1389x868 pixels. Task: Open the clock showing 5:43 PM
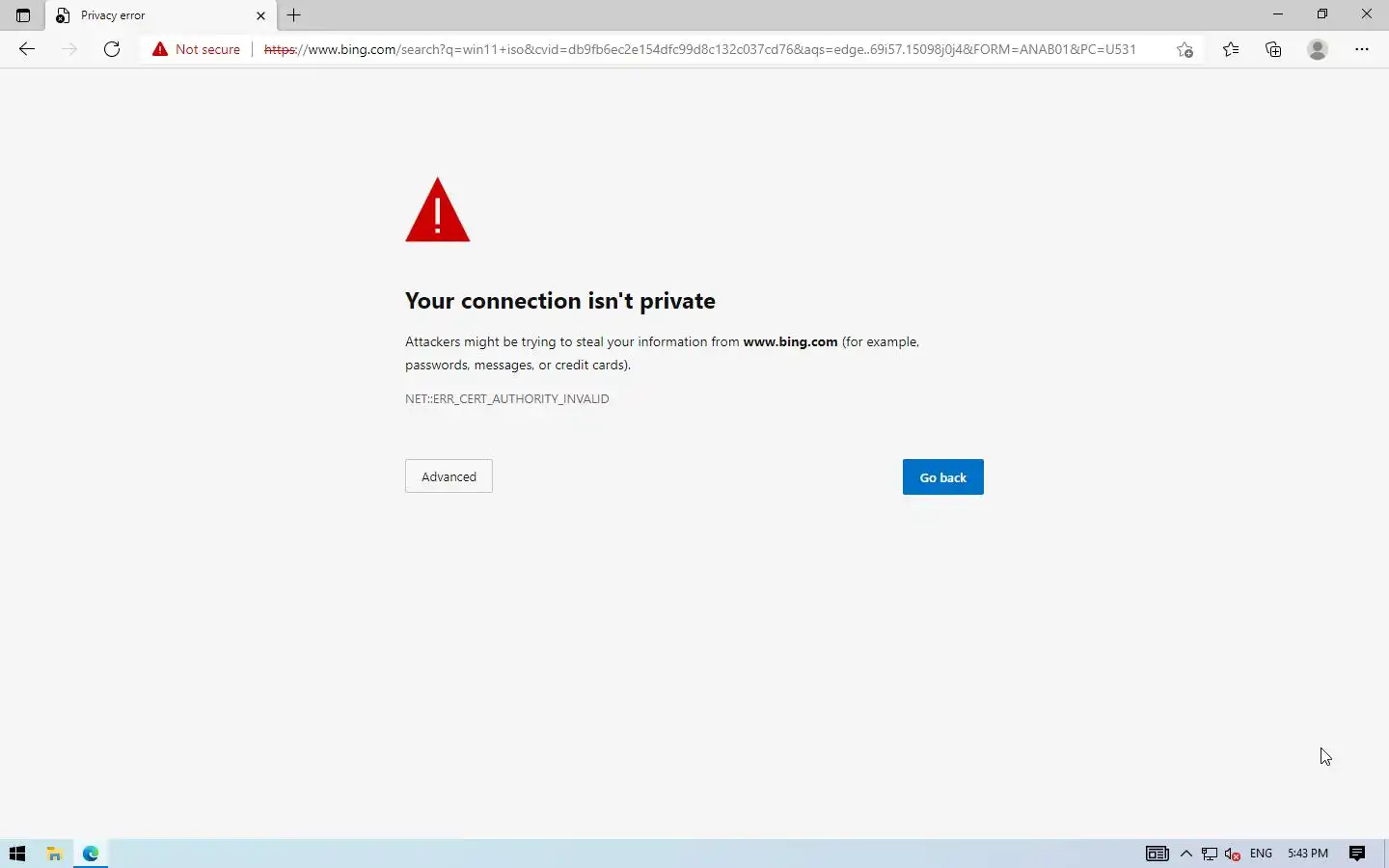(x=1308, y=854)
